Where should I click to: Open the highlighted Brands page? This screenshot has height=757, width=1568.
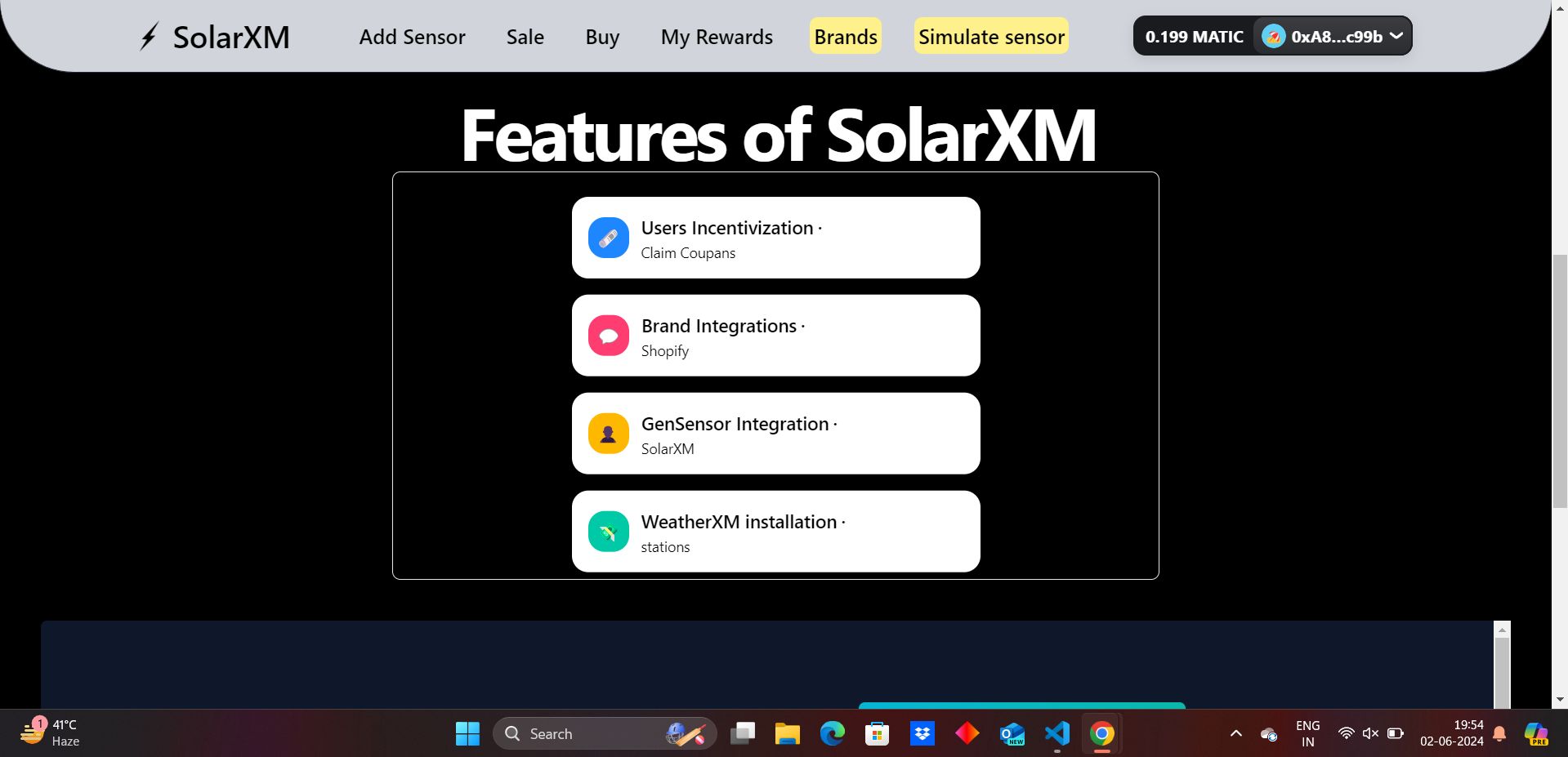click(x=846, y=36)
